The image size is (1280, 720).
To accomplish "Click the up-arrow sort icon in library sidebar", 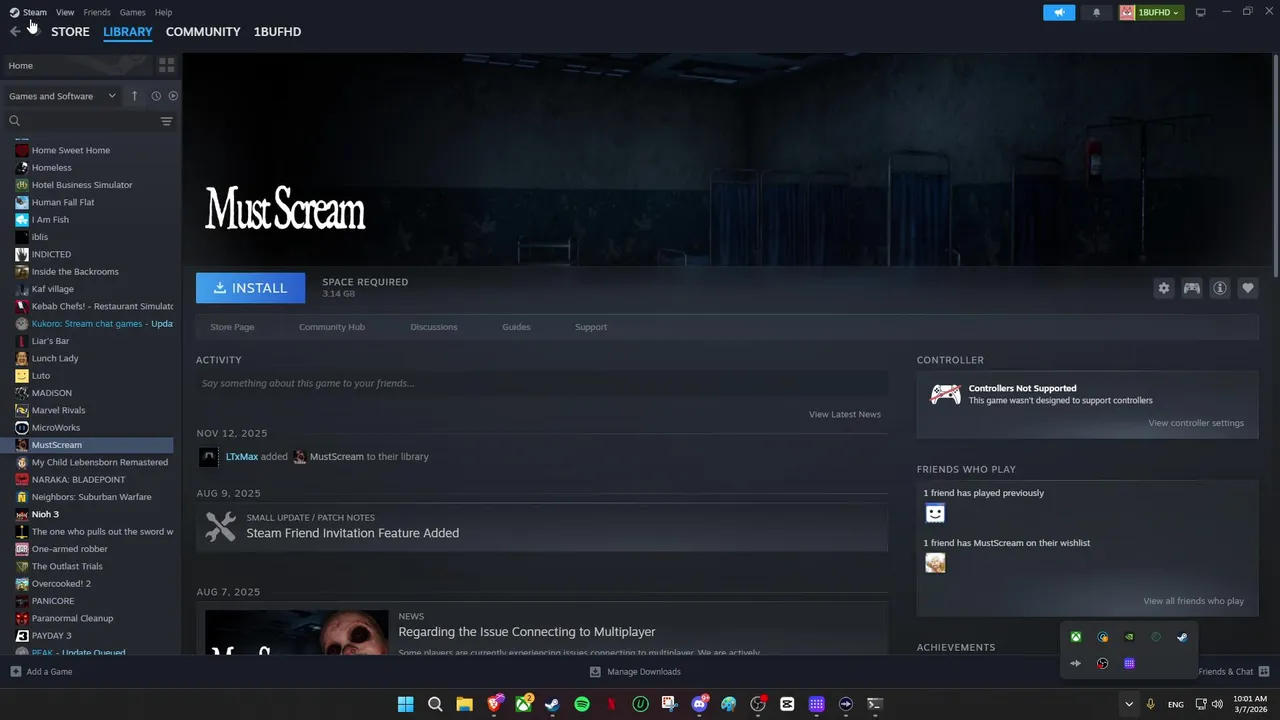I will (134, 96).
